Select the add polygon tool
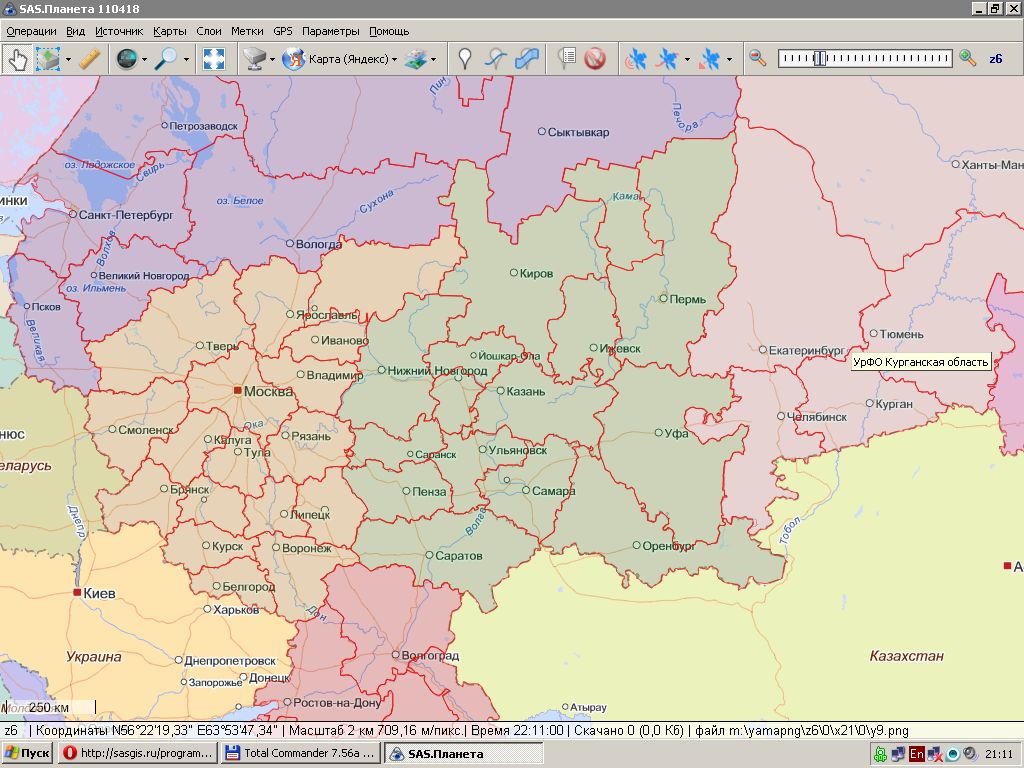This screenshot has height=768, width=1024. pyautogui.click(x=527, y=59)
